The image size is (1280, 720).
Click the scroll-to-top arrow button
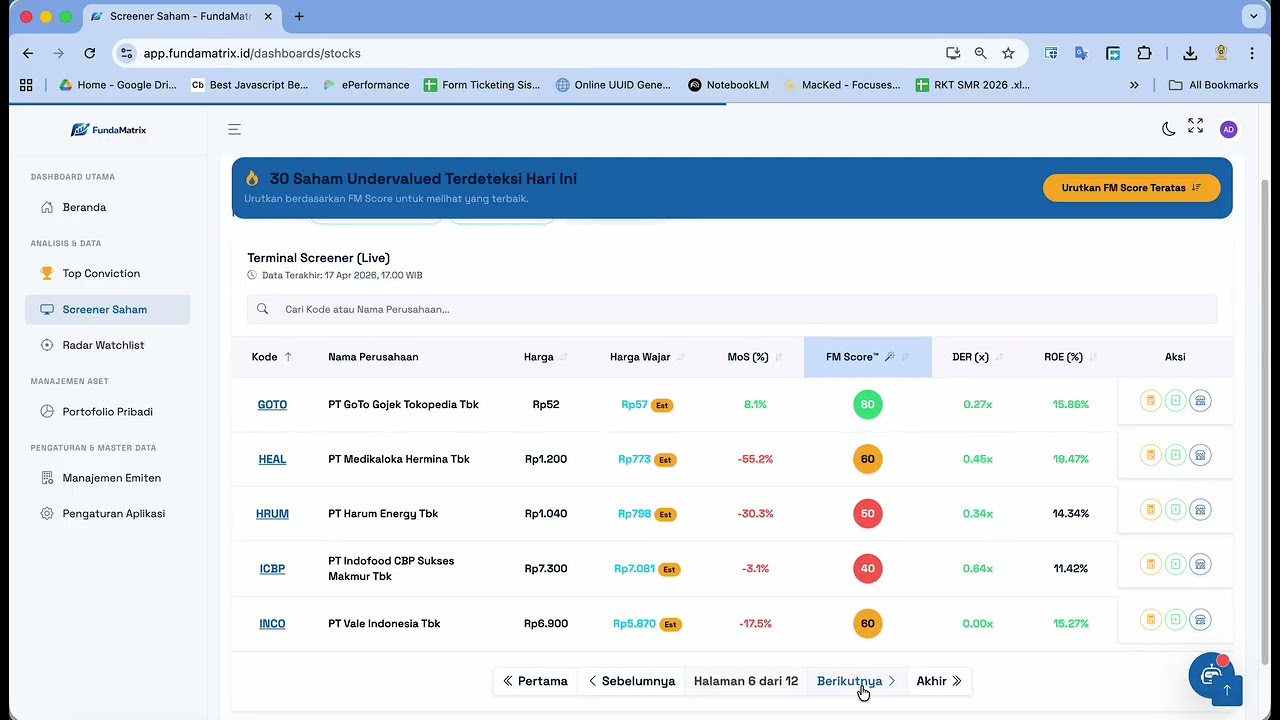[x=1226, y=690]
